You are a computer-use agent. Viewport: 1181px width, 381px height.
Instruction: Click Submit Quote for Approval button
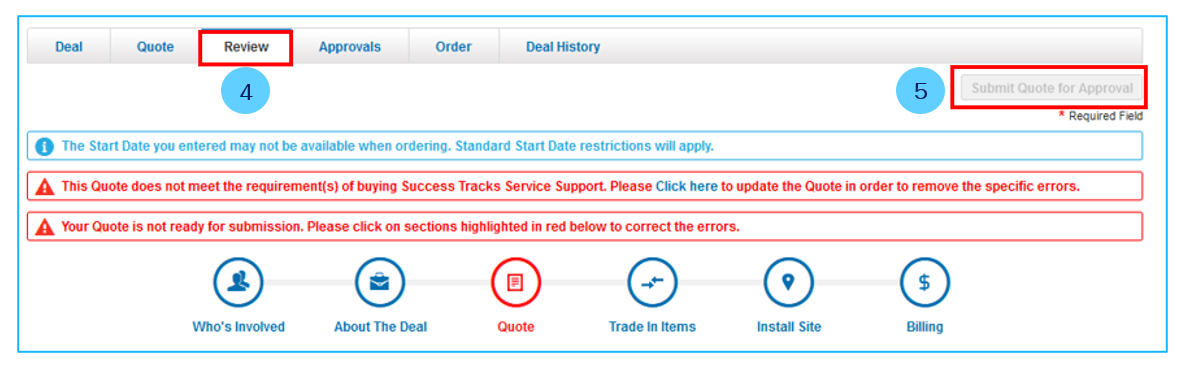[x=1051, y=88]
